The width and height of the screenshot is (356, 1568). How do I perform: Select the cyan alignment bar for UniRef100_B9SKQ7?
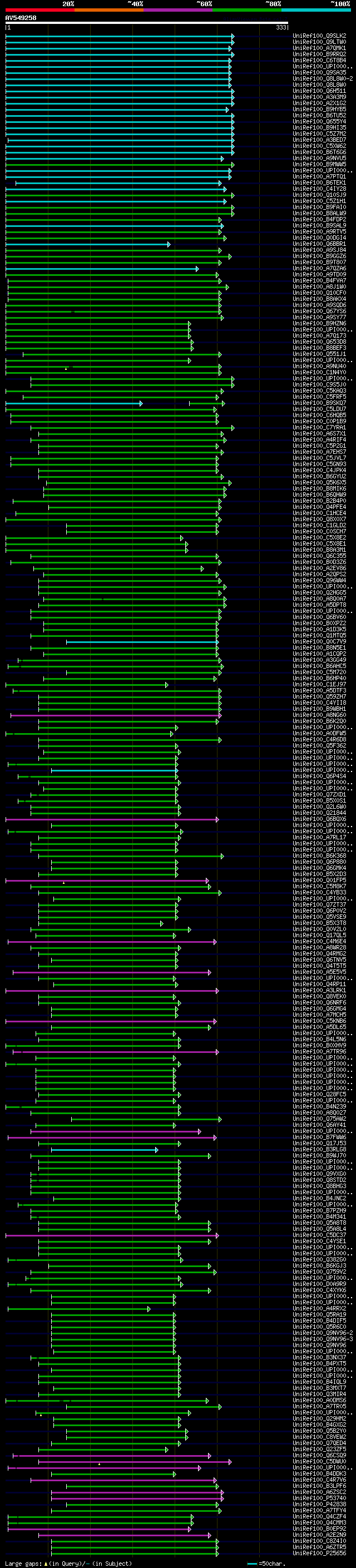73,403
